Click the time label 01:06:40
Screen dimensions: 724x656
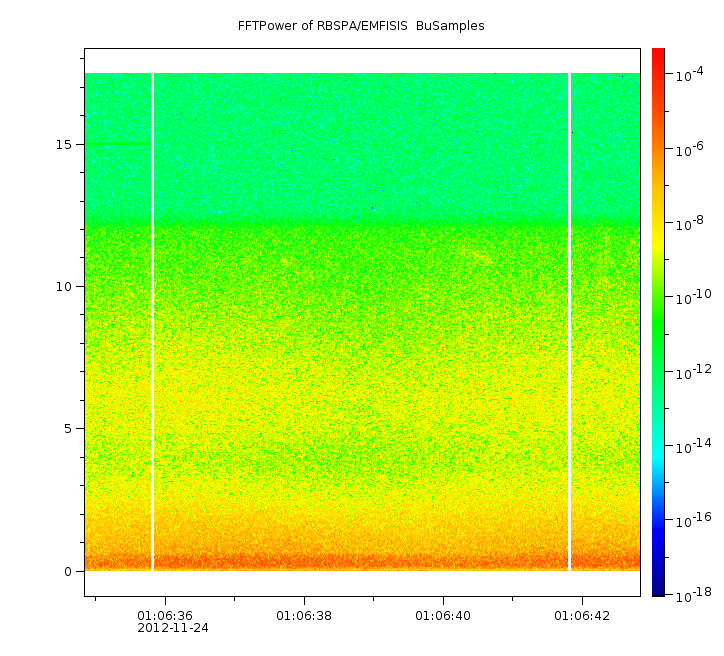pyautogui.click(x=443, y=616)
